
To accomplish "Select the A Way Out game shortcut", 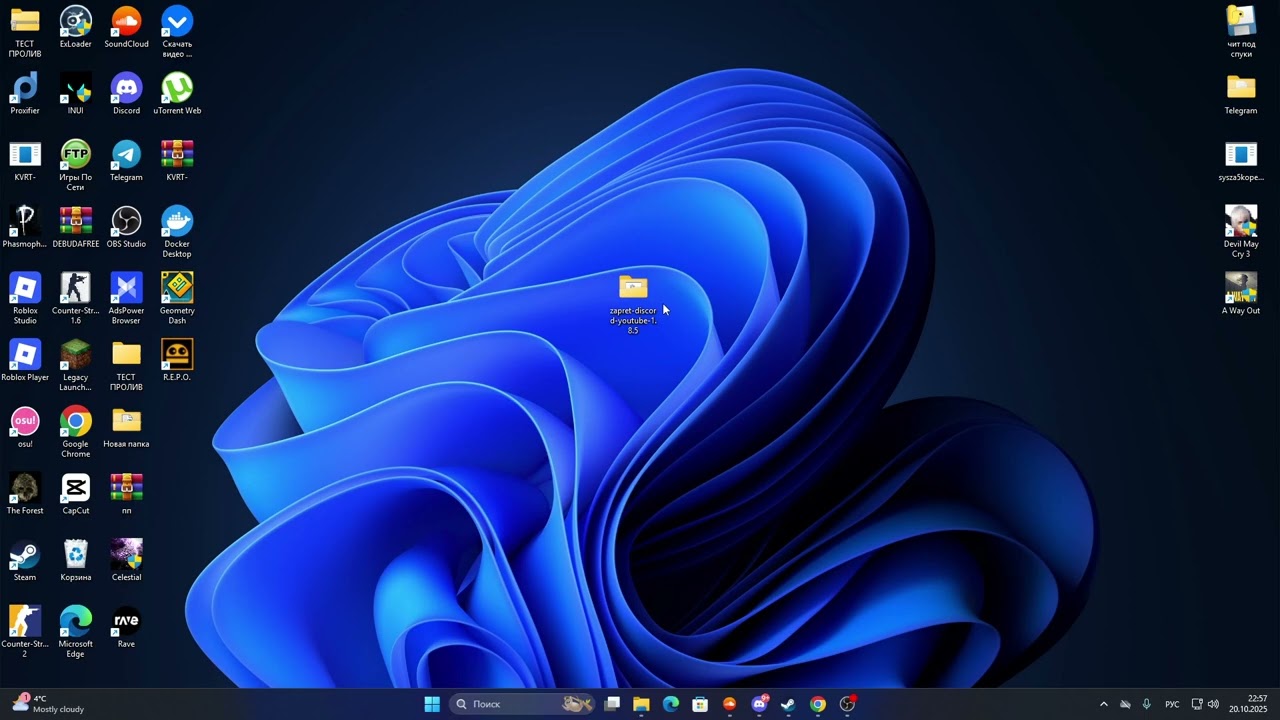I will click(x=1241, y=294).
